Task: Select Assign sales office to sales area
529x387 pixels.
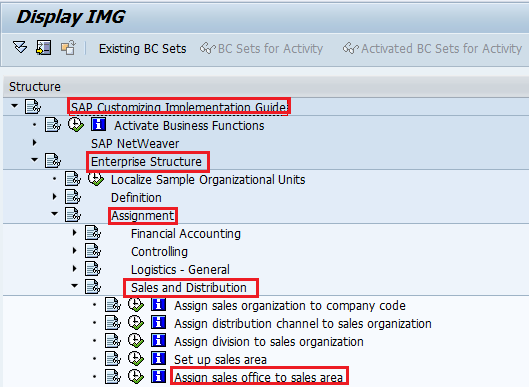Action: coord(258,378)
